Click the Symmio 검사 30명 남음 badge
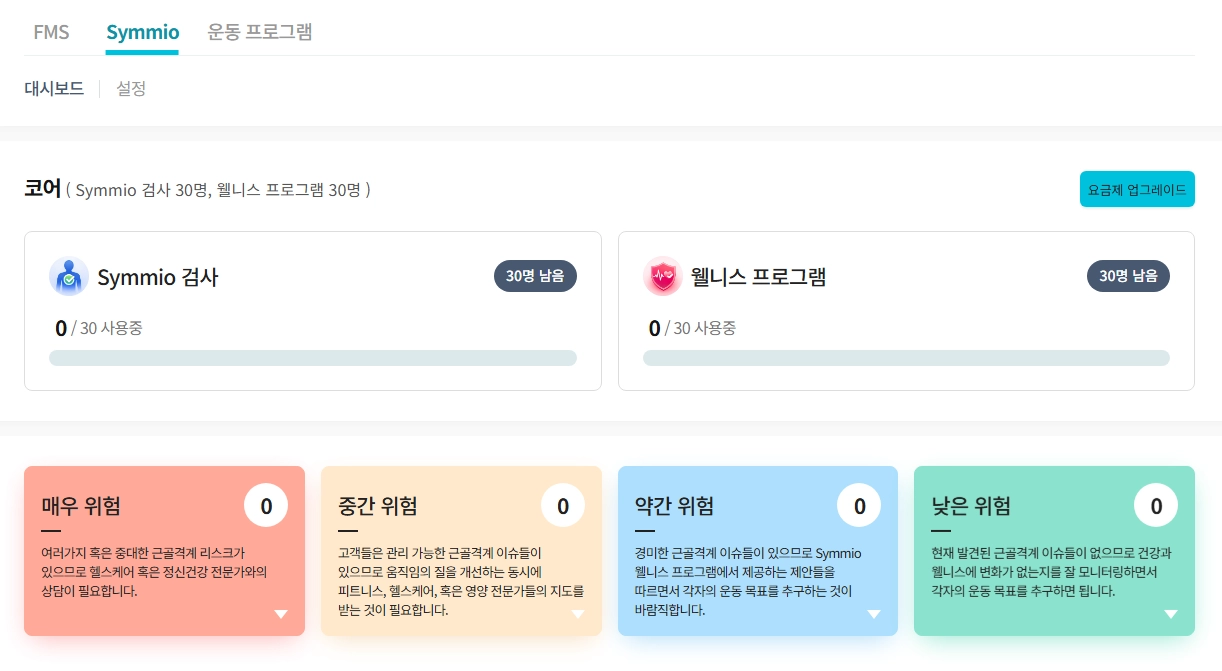 click(x=535, y=276)
